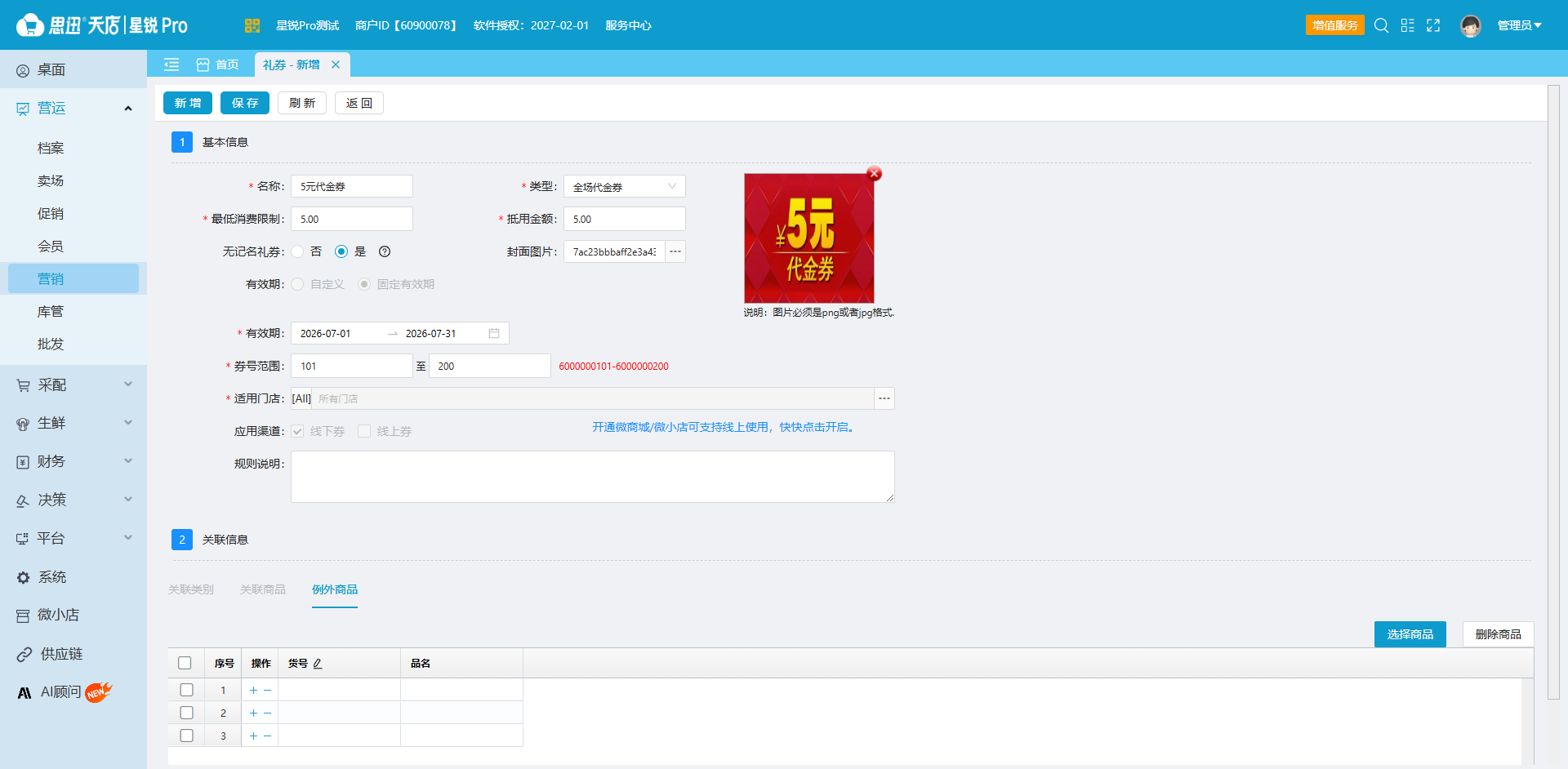Screen dimensions: 1568x769
Task: Click the 刷新 button
Action: pyautogui.click(x=302, y=103)
